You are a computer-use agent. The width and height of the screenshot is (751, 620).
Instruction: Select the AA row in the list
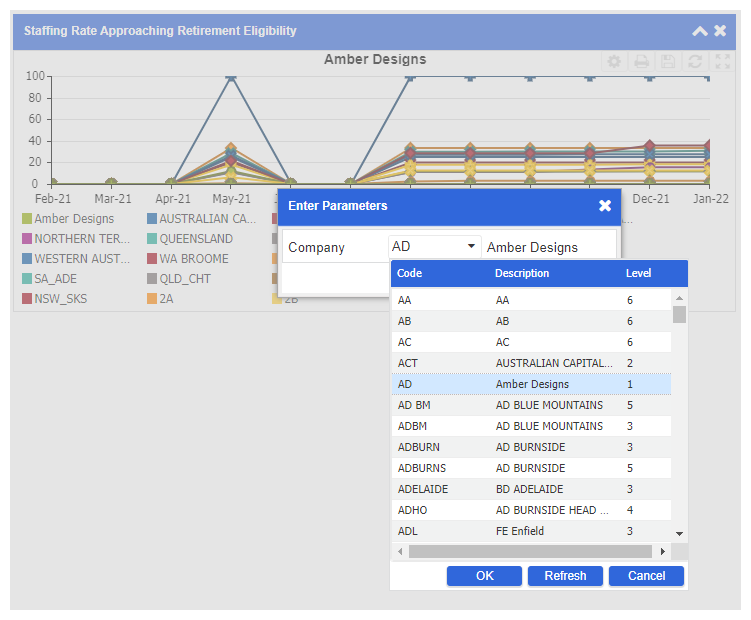(531, 300)
